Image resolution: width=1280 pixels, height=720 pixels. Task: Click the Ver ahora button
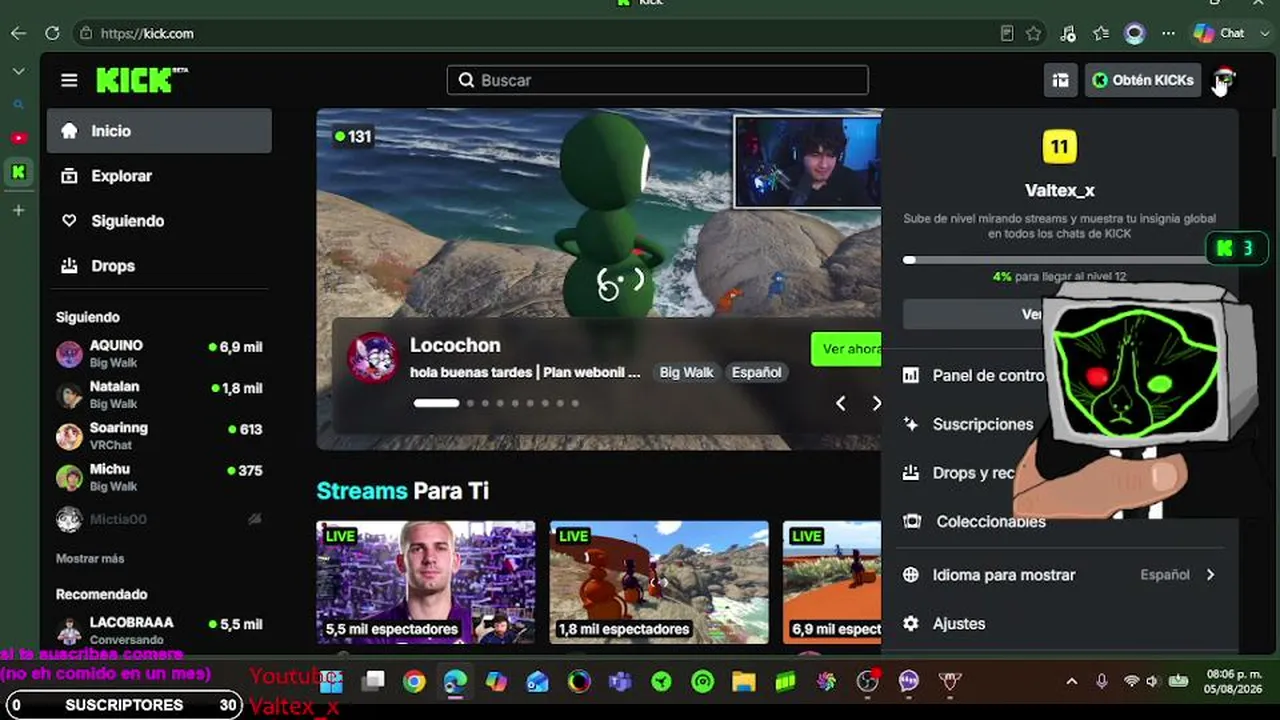[x=847, y=349]
